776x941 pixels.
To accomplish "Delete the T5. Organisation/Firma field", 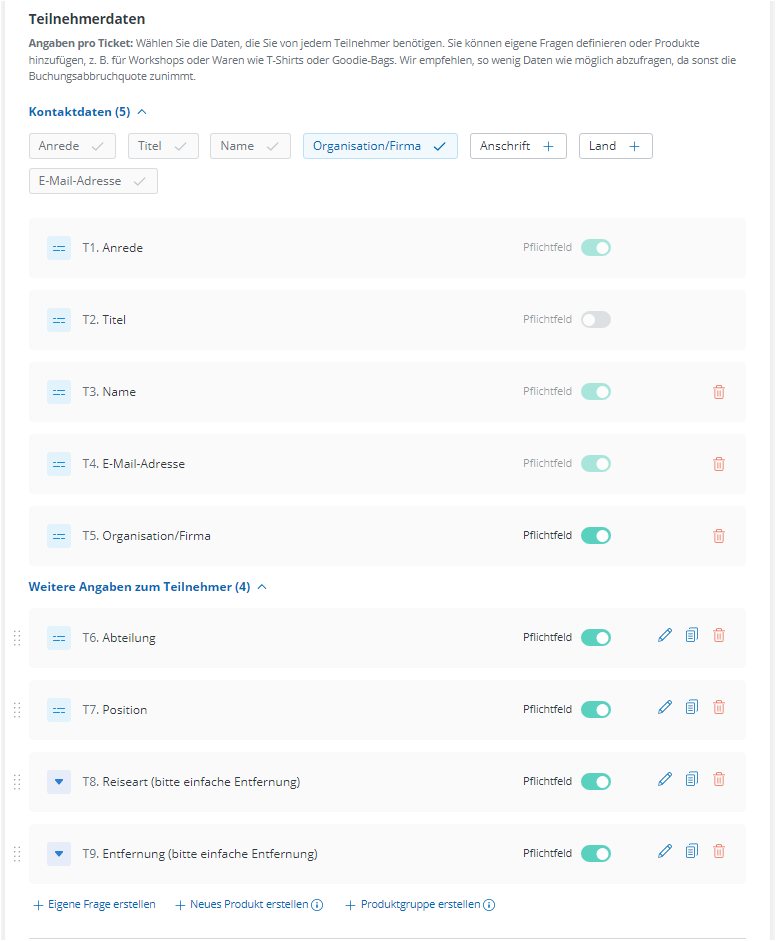I will tap(718, 536).
